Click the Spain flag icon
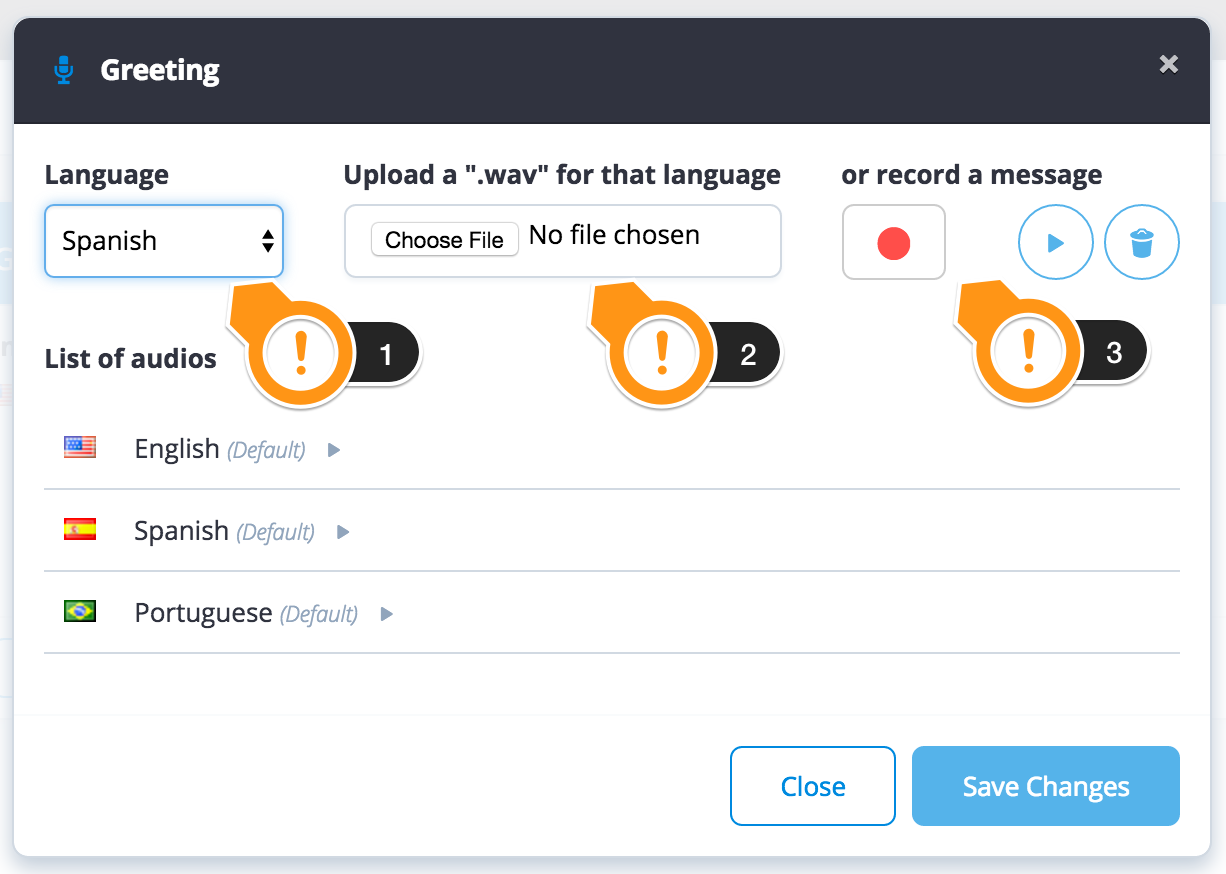 tap(80, 529)
